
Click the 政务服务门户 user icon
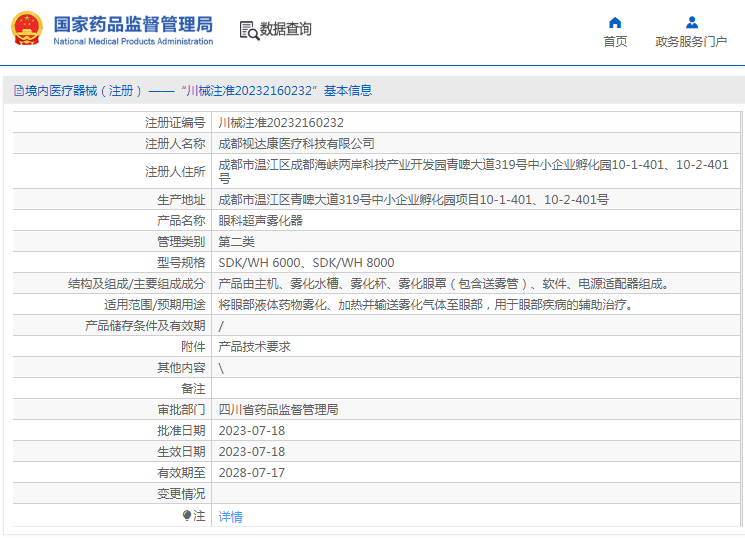pos(691,22)
